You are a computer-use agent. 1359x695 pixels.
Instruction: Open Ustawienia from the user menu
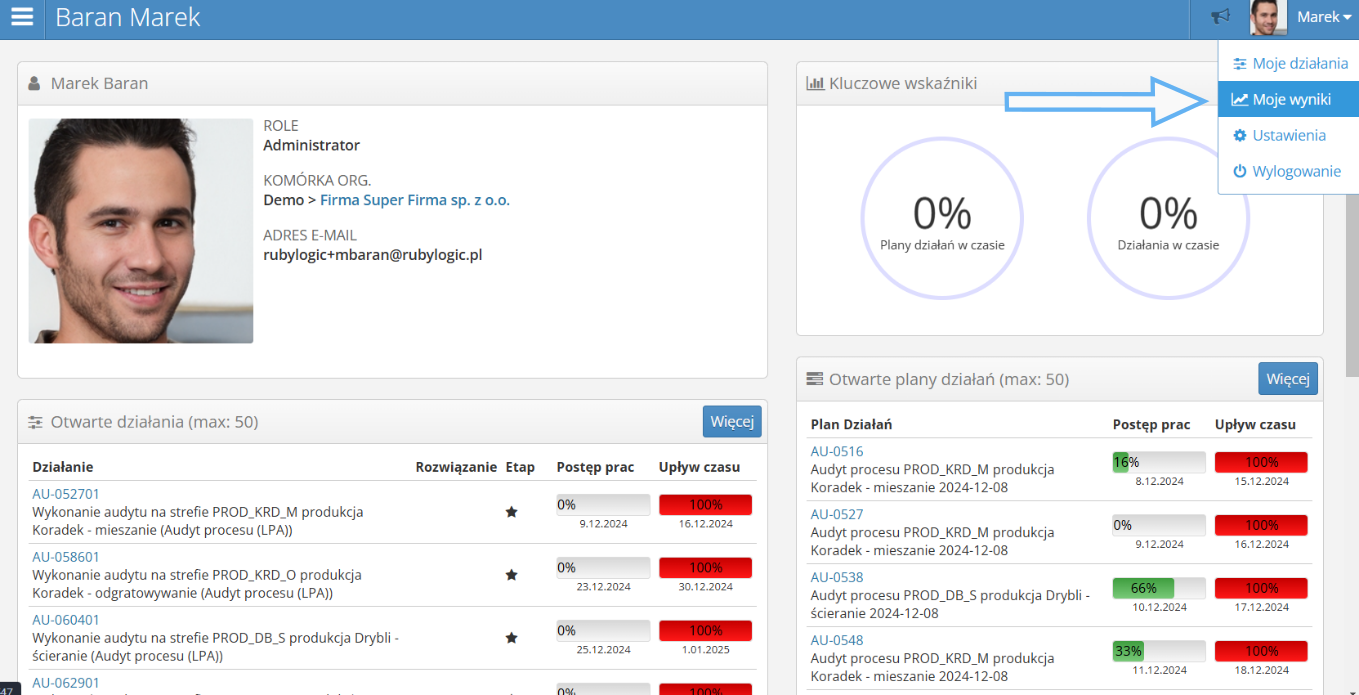point(1288,135)
